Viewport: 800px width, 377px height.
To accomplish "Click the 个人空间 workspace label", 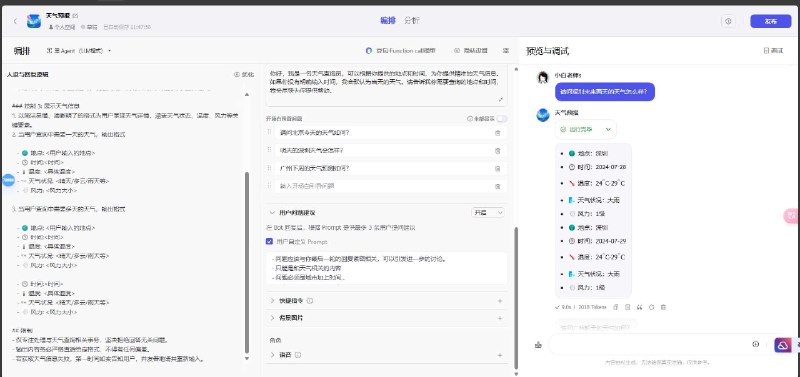I will (x=62, y=27).
